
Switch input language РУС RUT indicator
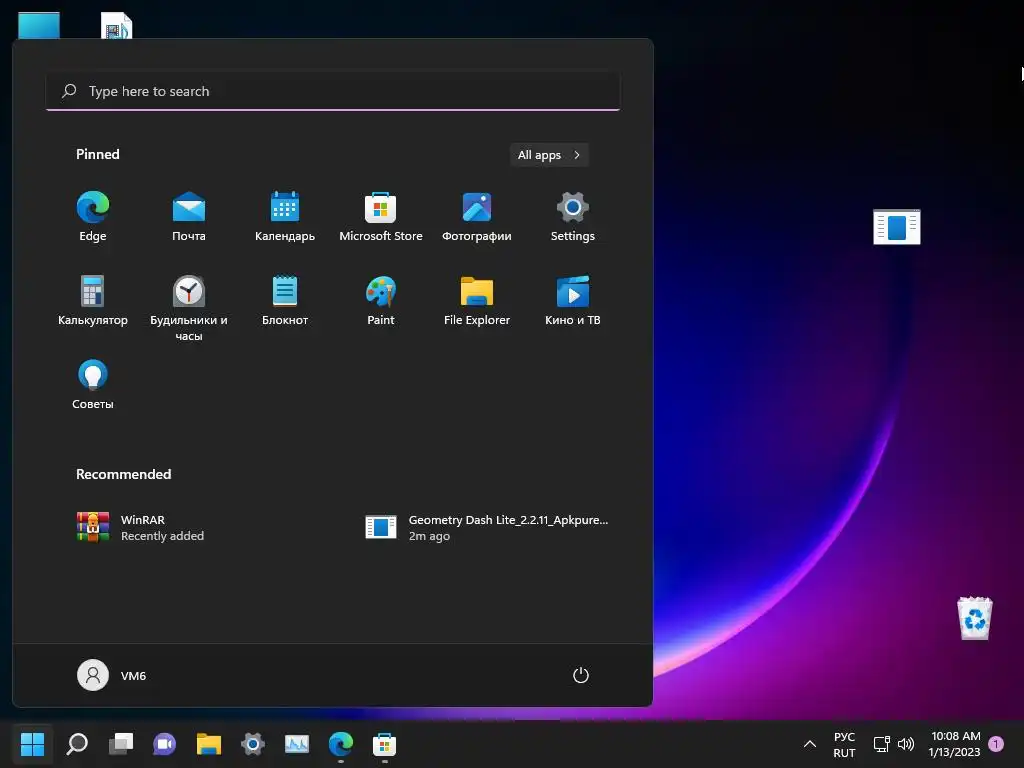click(844, 744)
